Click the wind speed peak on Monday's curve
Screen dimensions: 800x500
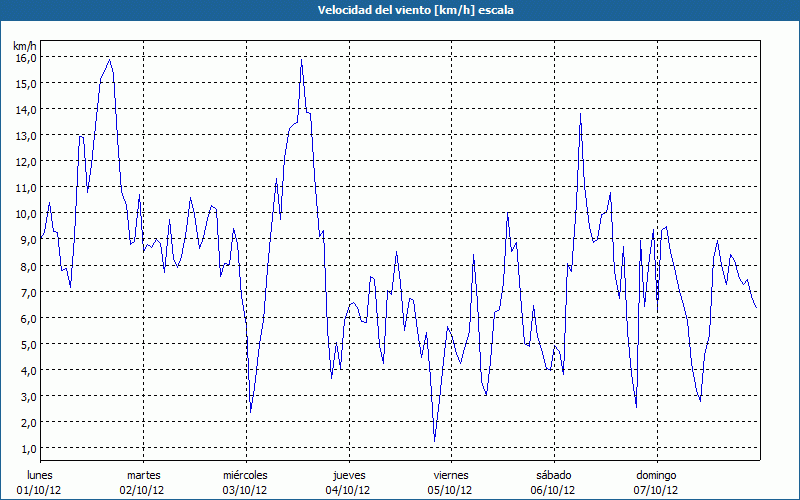pos(110,60)
